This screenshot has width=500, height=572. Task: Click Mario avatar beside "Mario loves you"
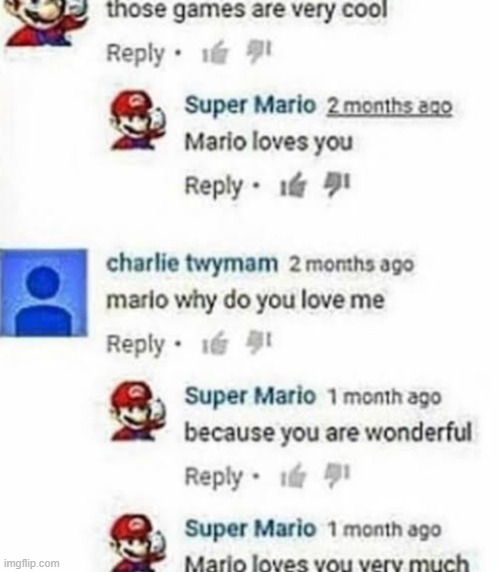[x=138, y=121]
